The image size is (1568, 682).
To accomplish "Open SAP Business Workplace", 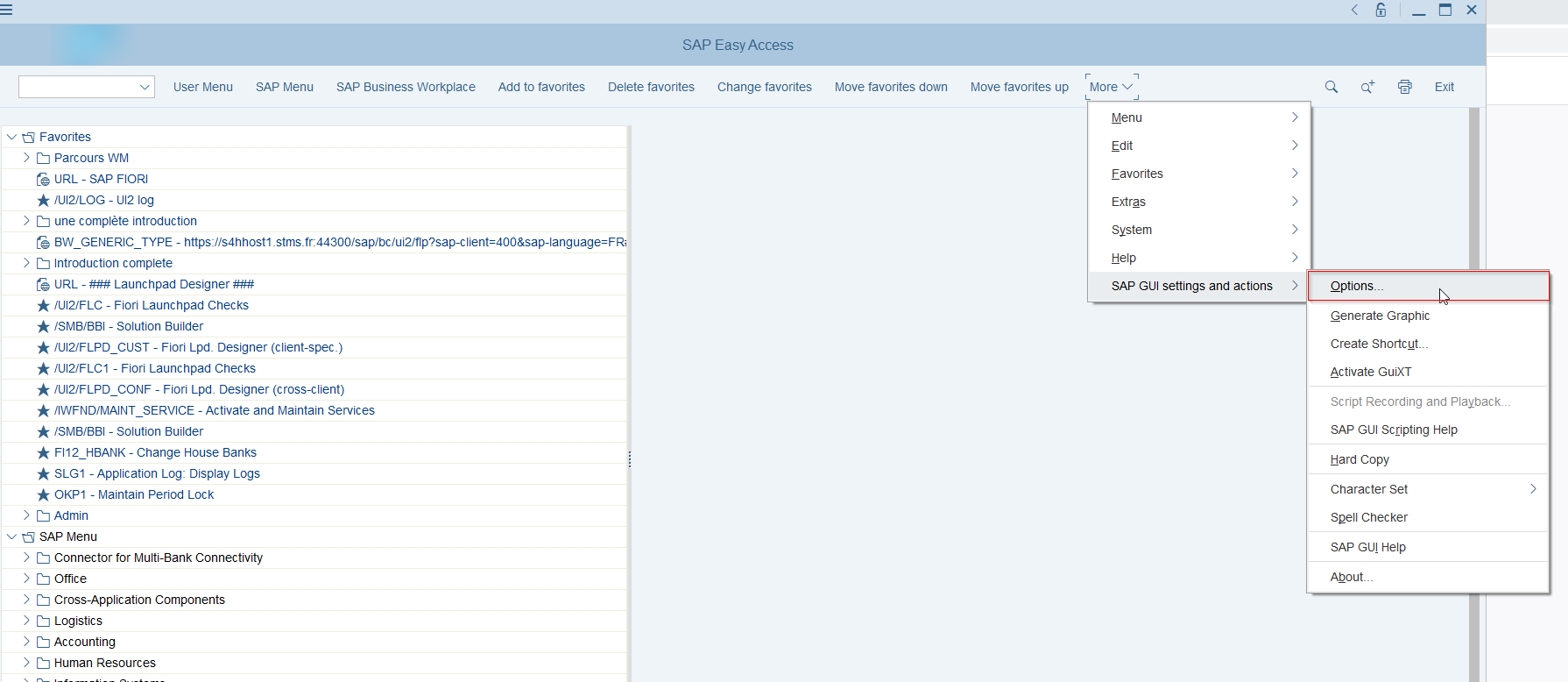I will [406, 87].
